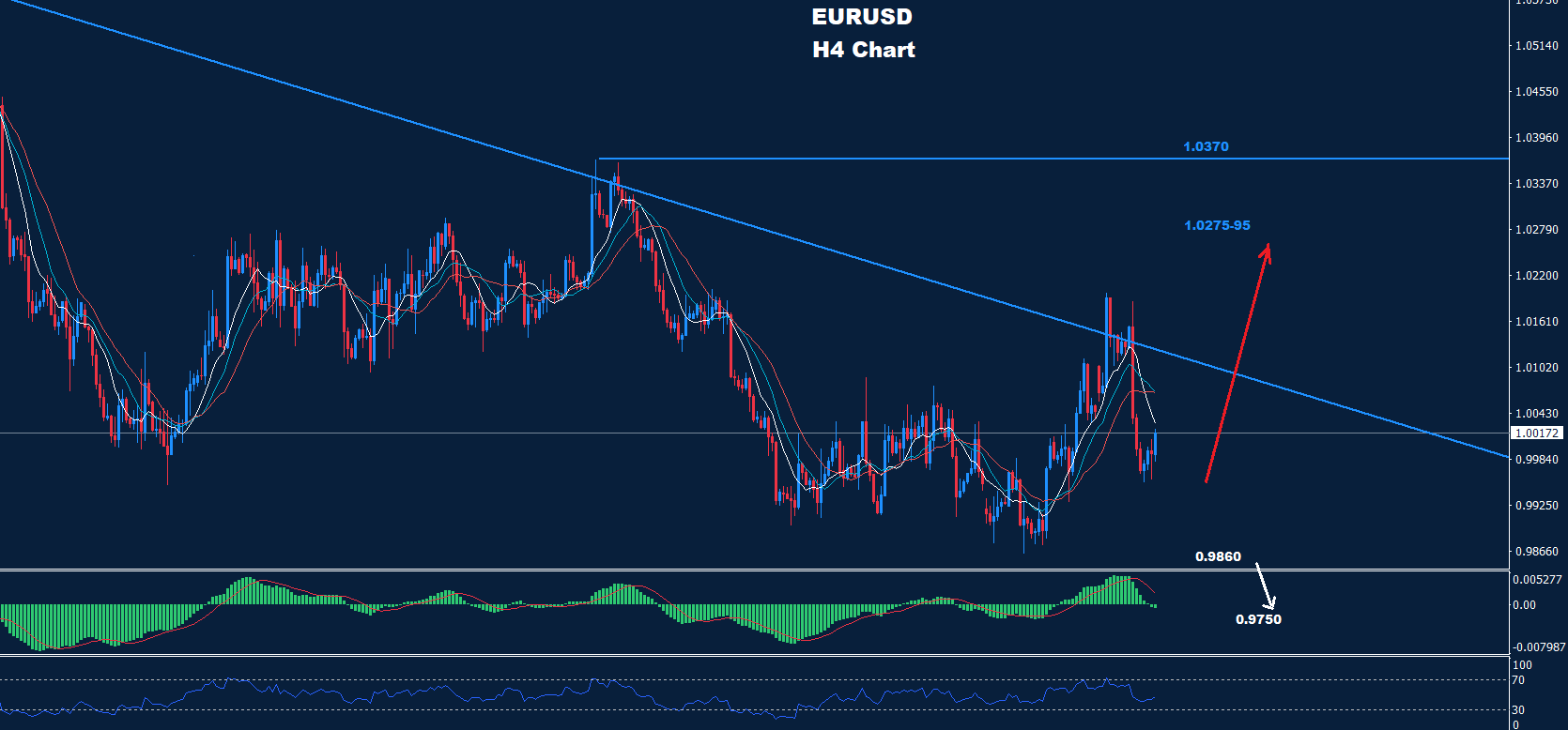Click the red upward projection arrow
Image resolution: width=1568 pixels, height=730 pixels.
[1237, 364]
